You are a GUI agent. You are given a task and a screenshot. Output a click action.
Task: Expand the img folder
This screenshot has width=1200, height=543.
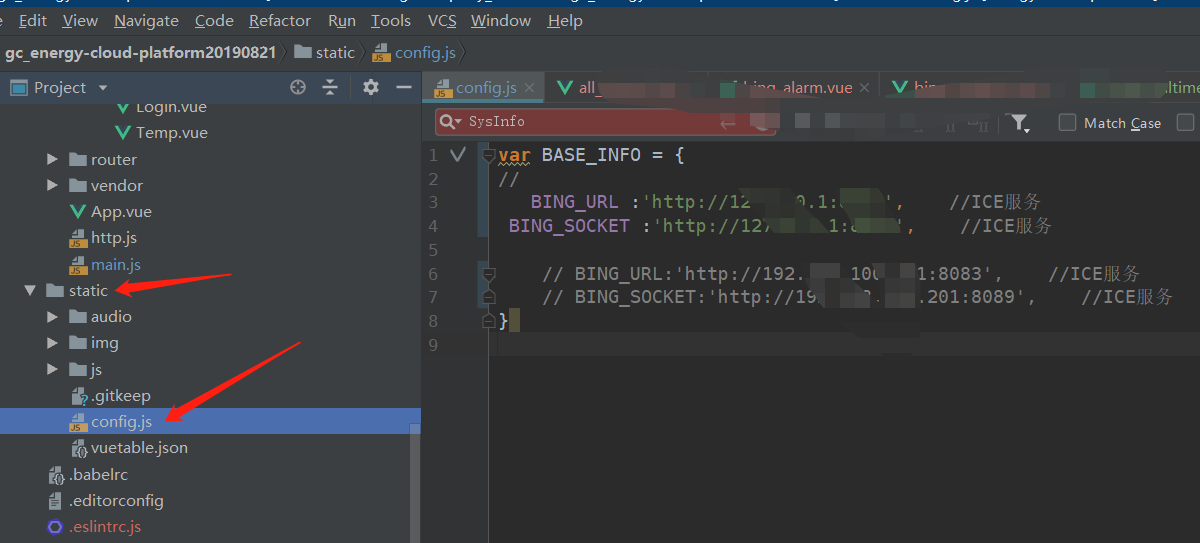52,342
